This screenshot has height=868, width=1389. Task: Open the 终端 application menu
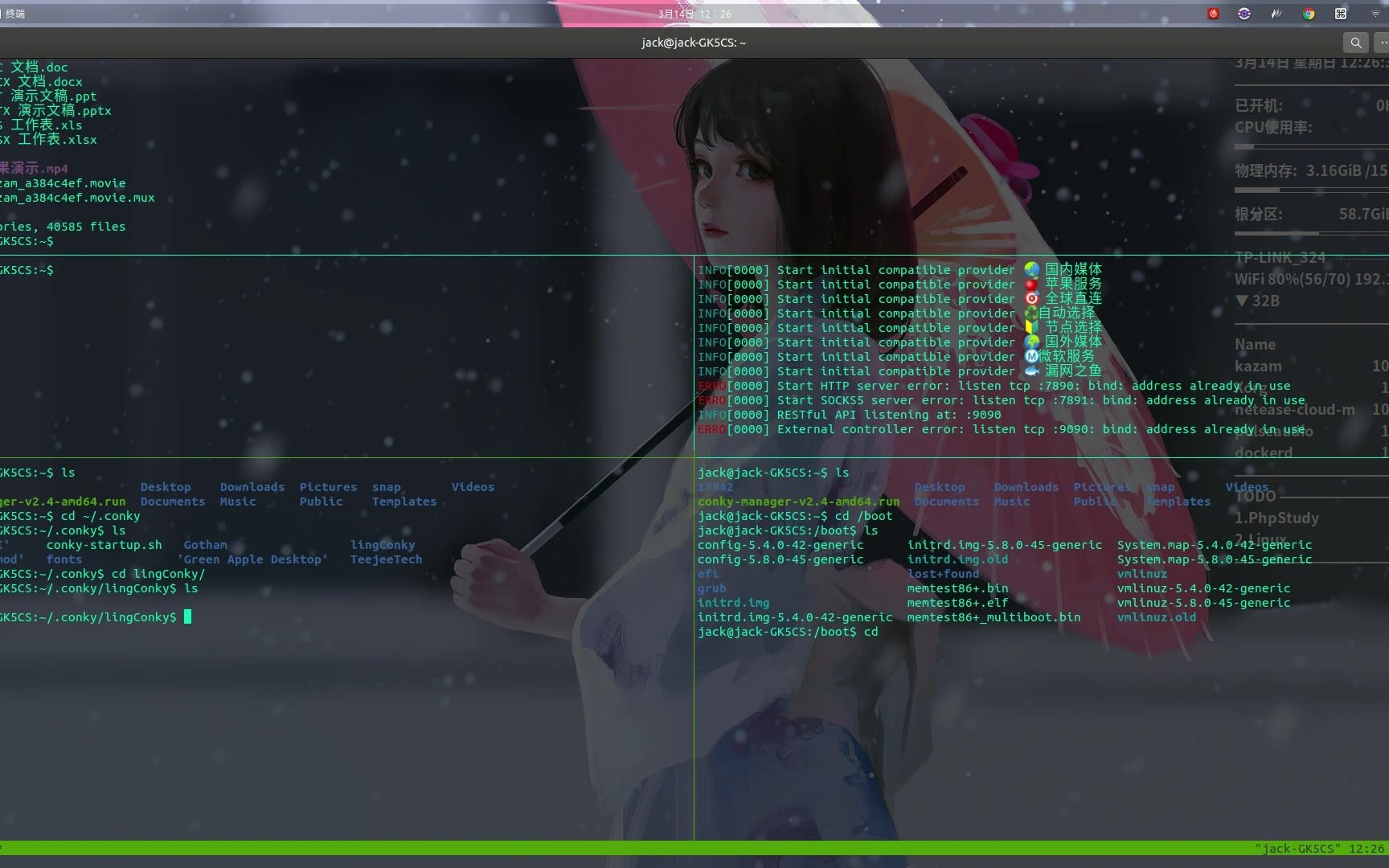pyautogui.click(x=15, y=14)
